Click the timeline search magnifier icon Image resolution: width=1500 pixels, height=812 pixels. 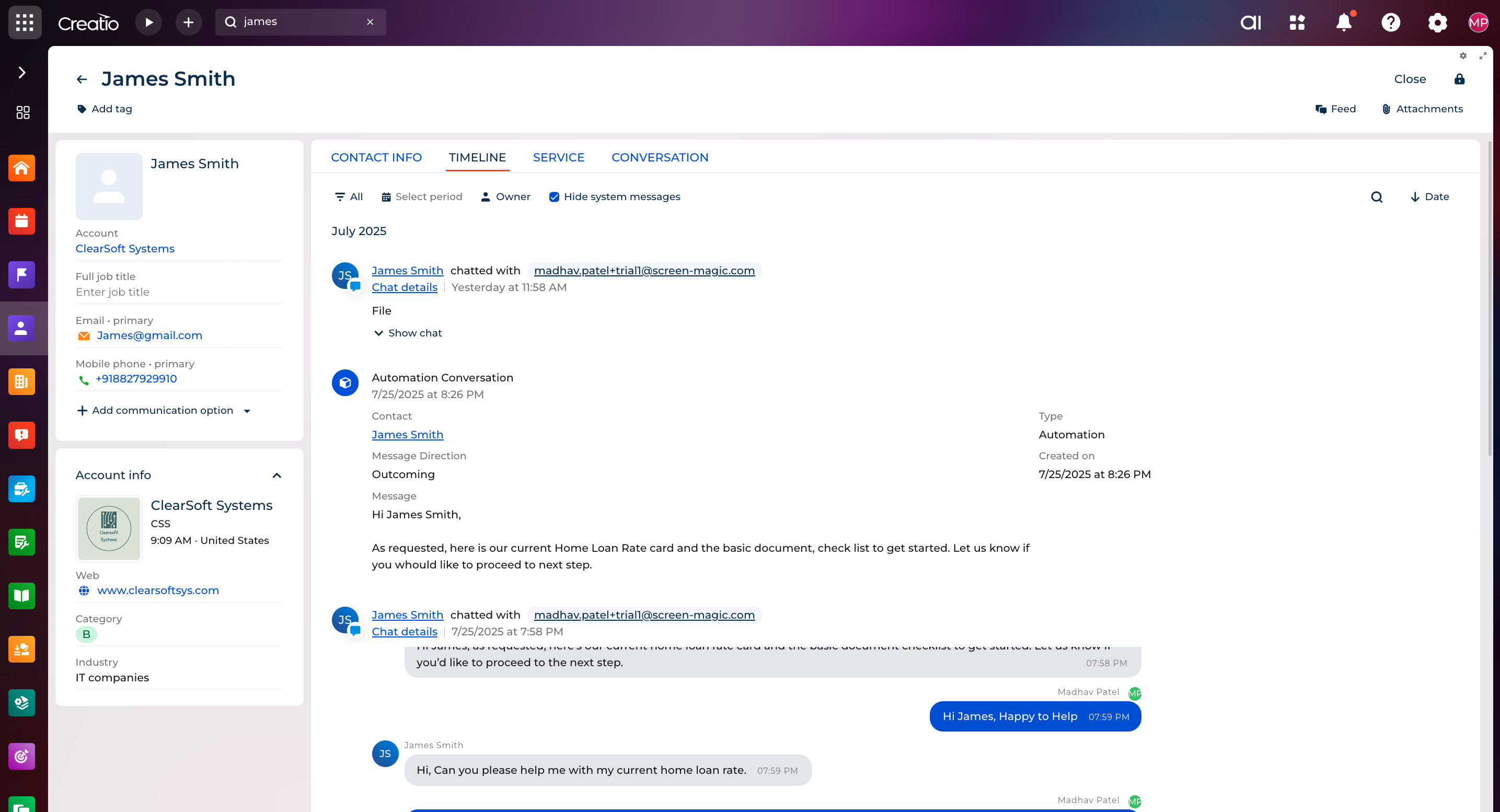point(1377,197)
